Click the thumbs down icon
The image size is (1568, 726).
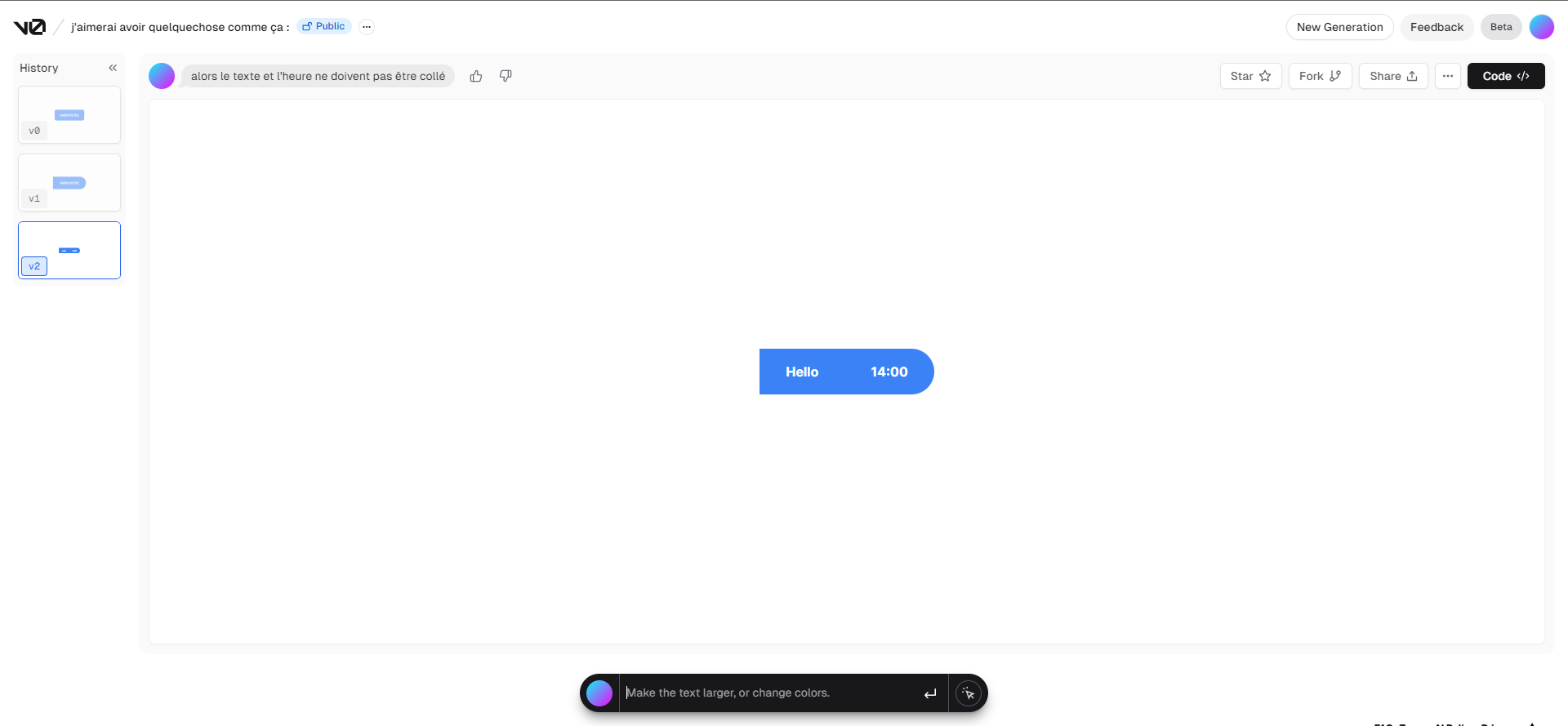coord(506,76)
